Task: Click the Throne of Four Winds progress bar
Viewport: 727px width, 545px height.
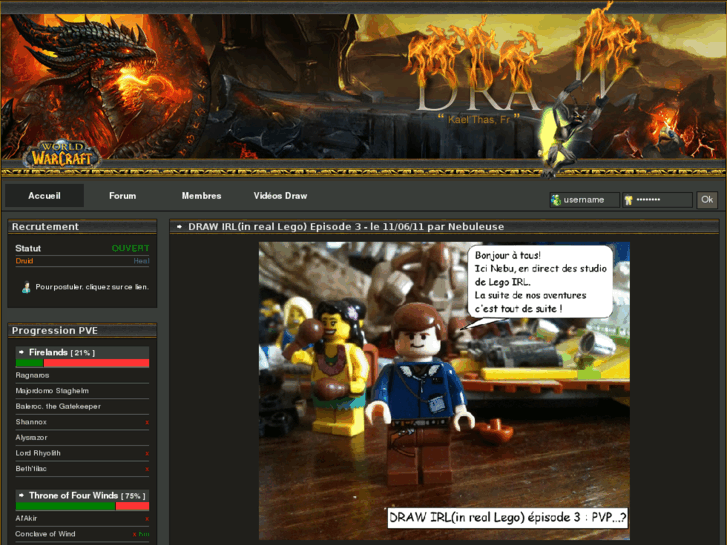Action: (x=83, y=506)
